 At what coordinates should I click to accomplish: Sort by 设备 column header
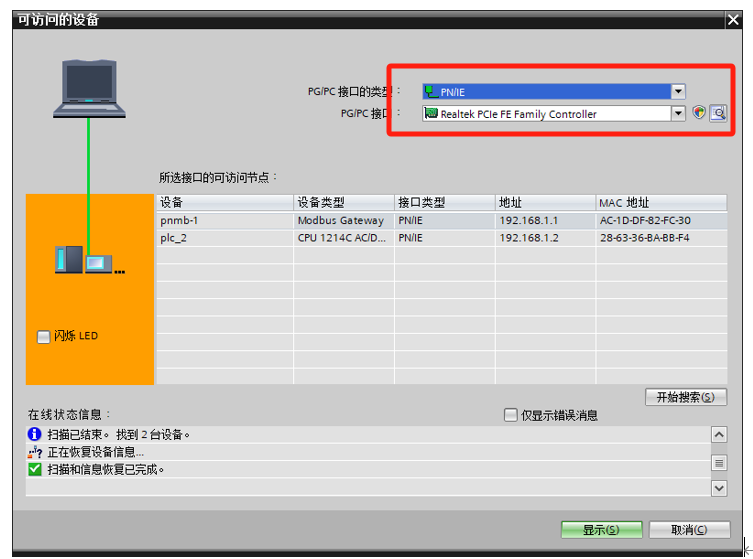click(x=225, y=202)
